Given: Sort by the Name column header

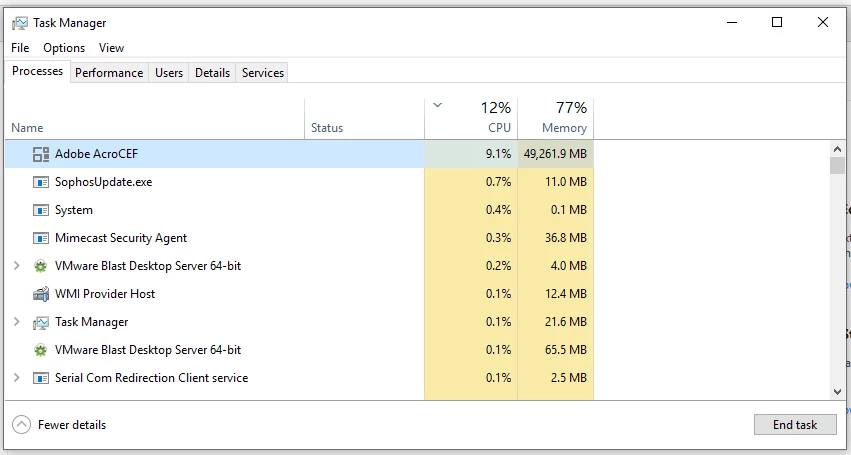Looking at the screenshot, I should (155, 118).
